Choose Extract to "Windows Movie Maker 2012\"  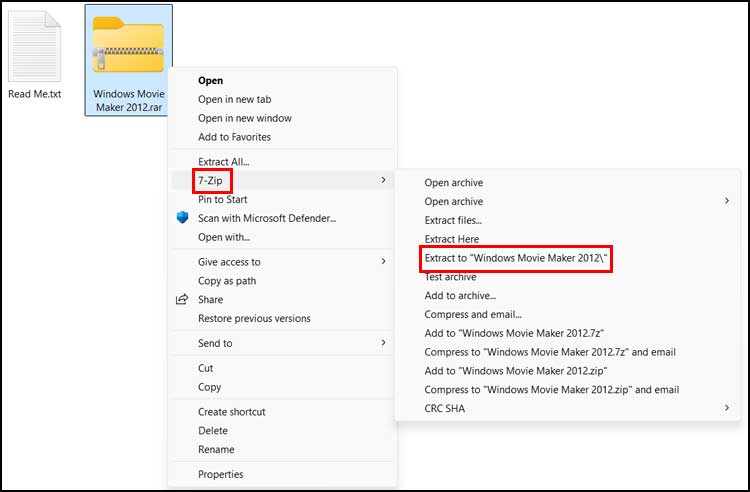[x=516, y=258]
